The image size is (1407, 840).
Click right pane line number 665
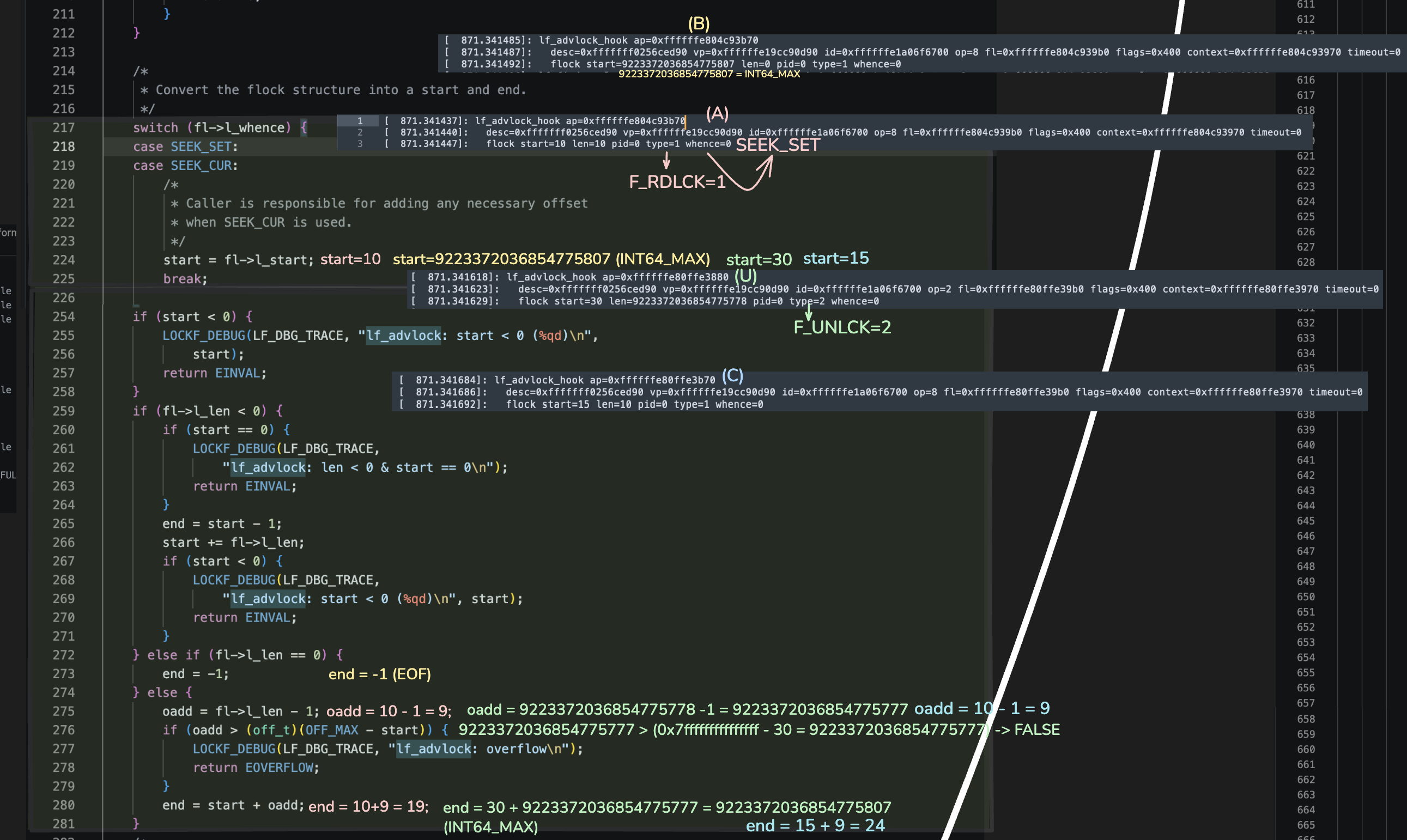point(1306,825)
